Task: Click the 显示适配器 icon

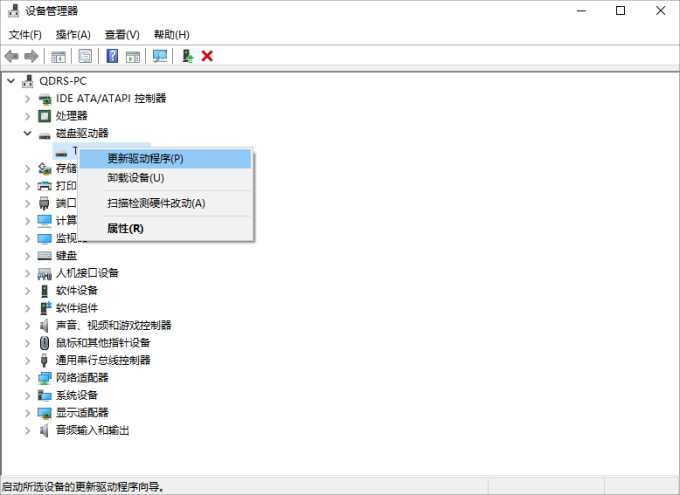Action: tap(44, 413)
